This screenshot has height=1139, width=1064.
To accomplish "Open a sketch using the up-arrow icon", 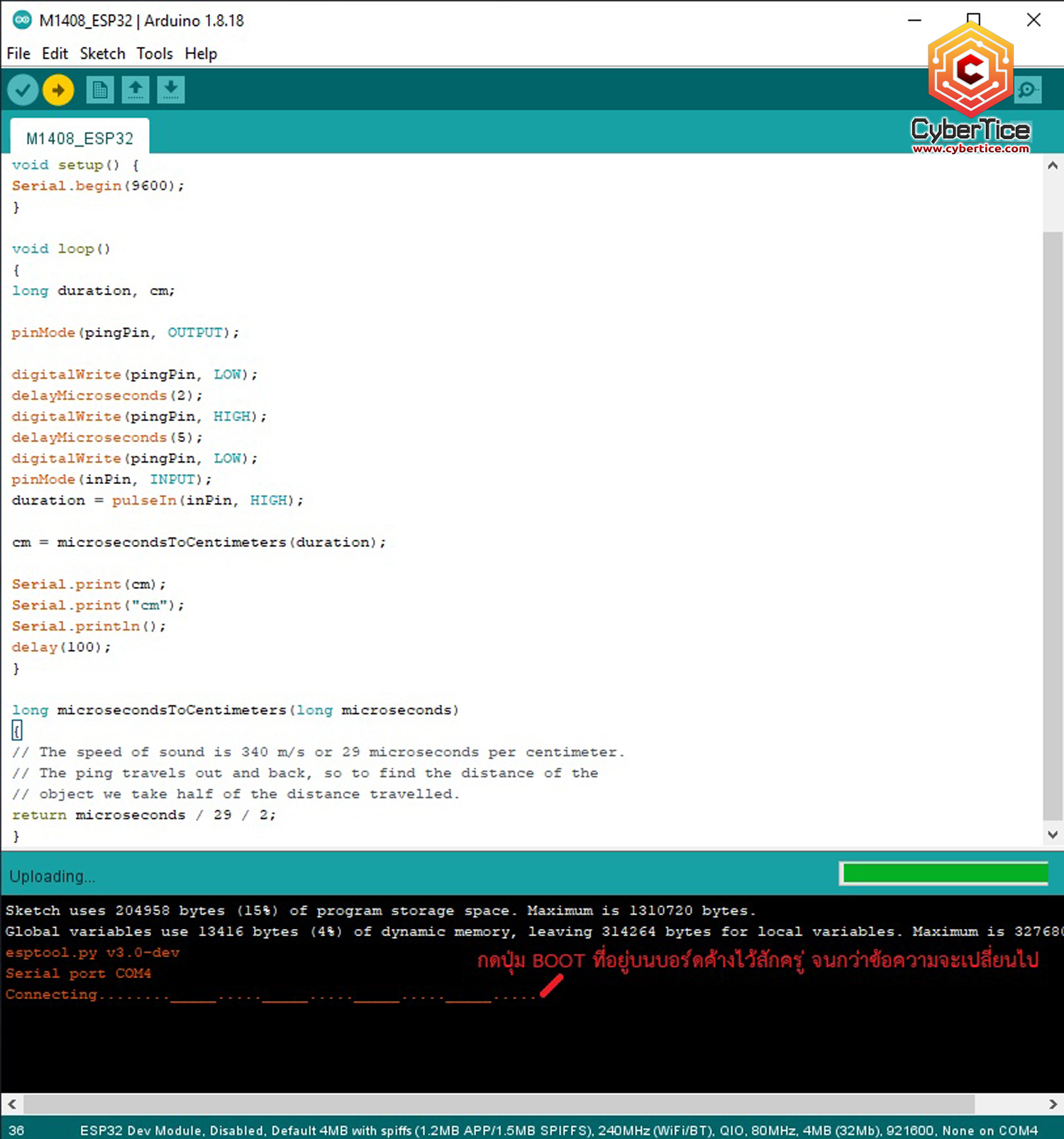I will tap(135, 90).
